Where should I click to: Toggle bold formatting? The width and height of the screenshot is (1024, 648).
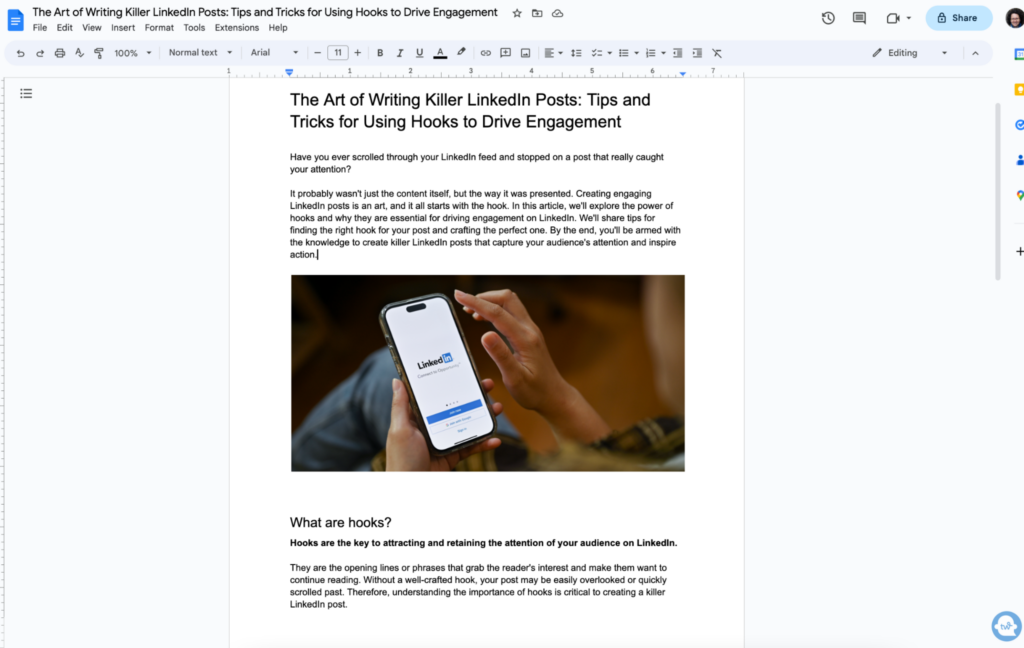pos(380,53)
